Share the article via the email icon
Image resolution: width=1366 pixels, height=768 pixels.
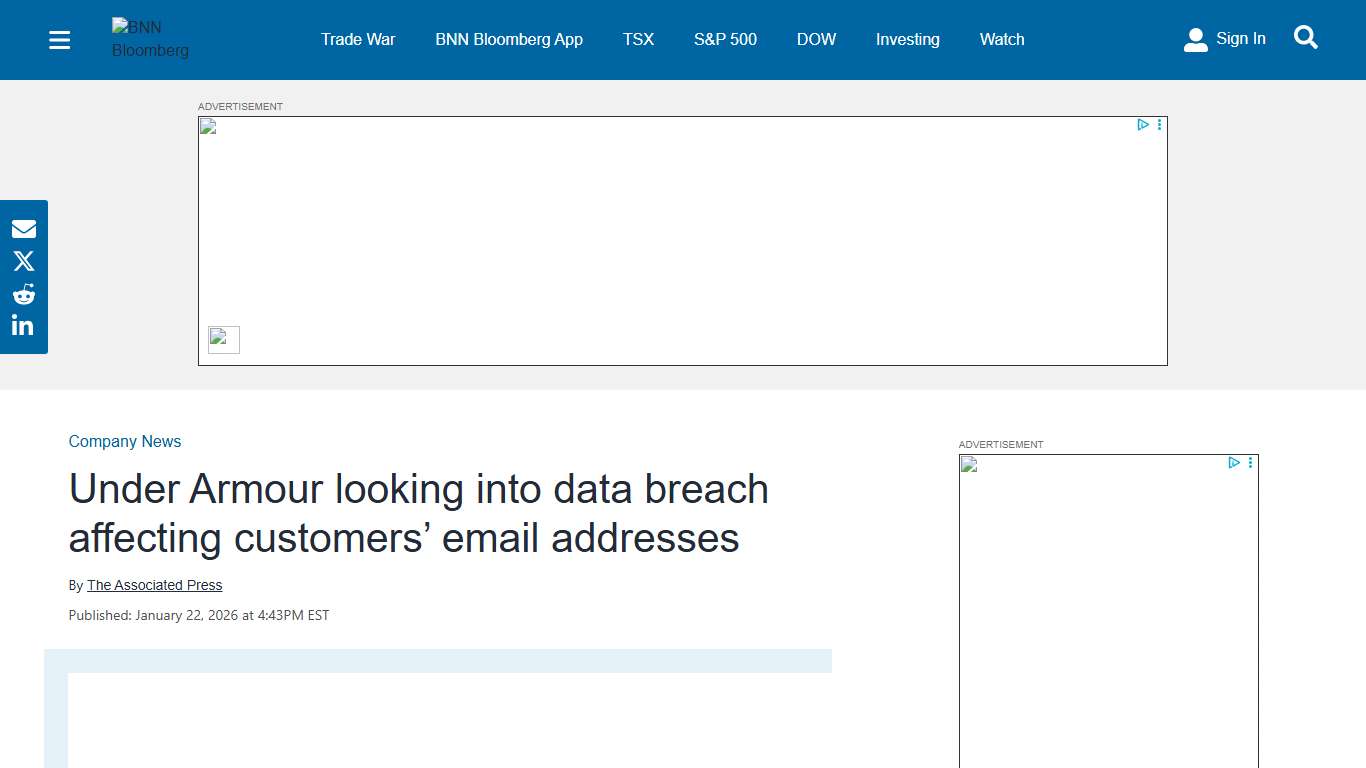23,228
